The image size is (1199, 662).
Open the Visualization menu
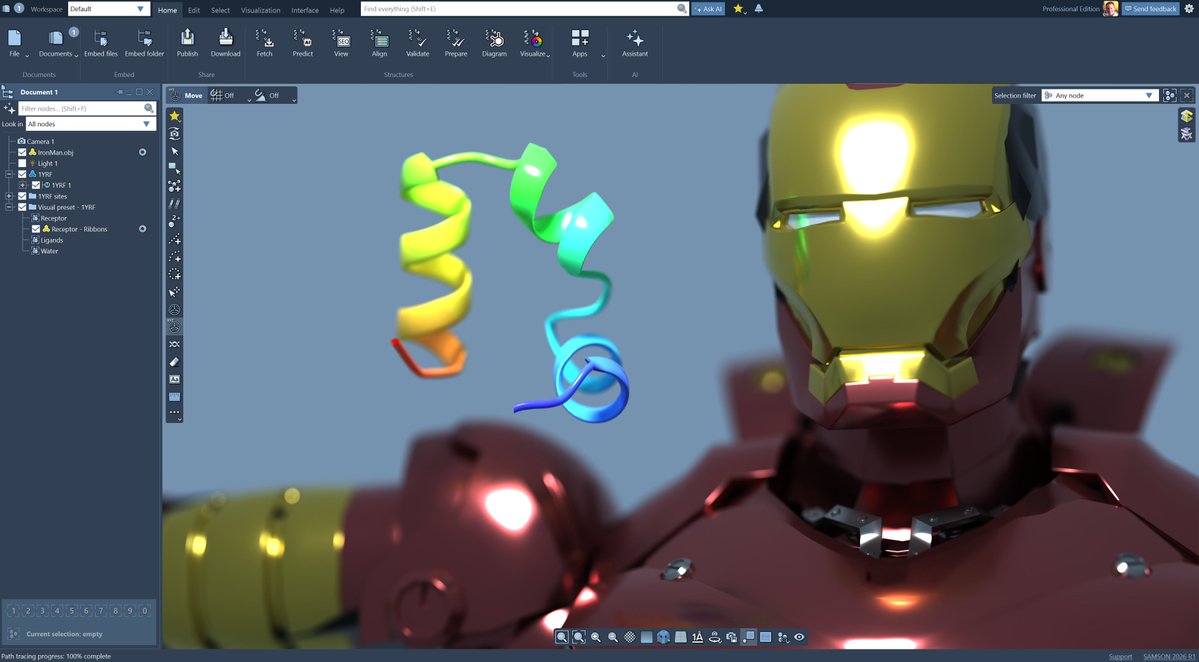coord(261,10)
